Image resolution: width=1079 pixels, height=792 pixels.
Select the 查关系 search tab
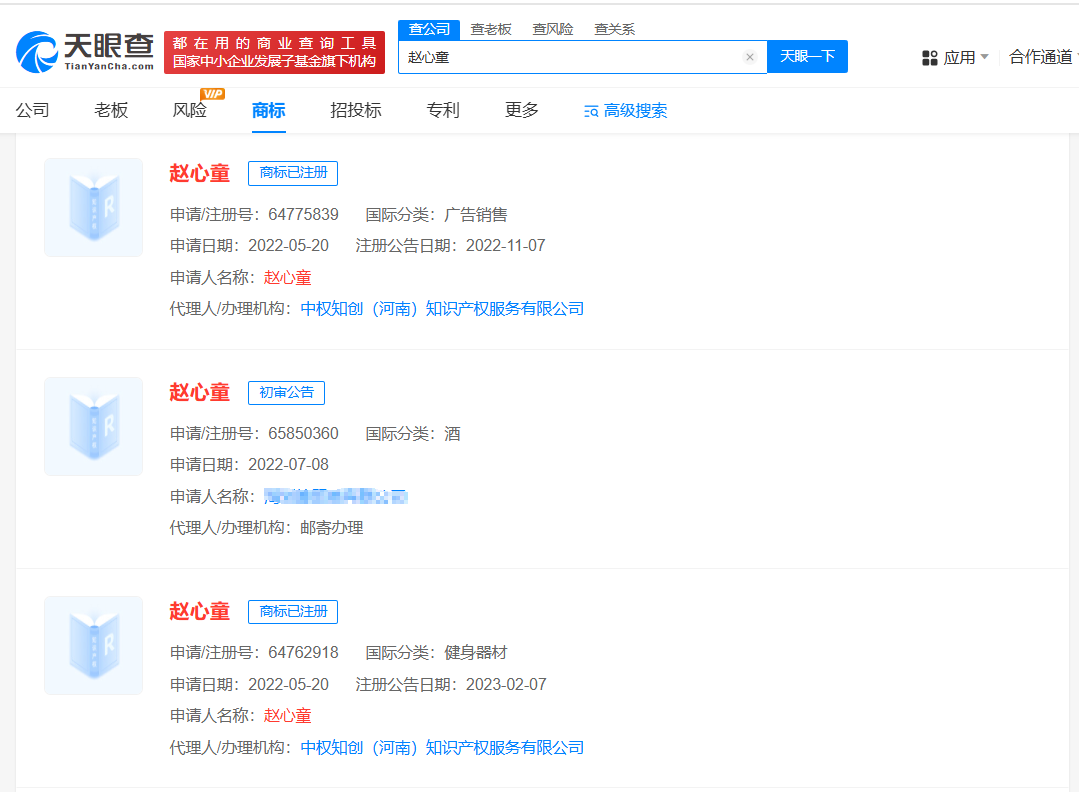[x=614, y=29]
